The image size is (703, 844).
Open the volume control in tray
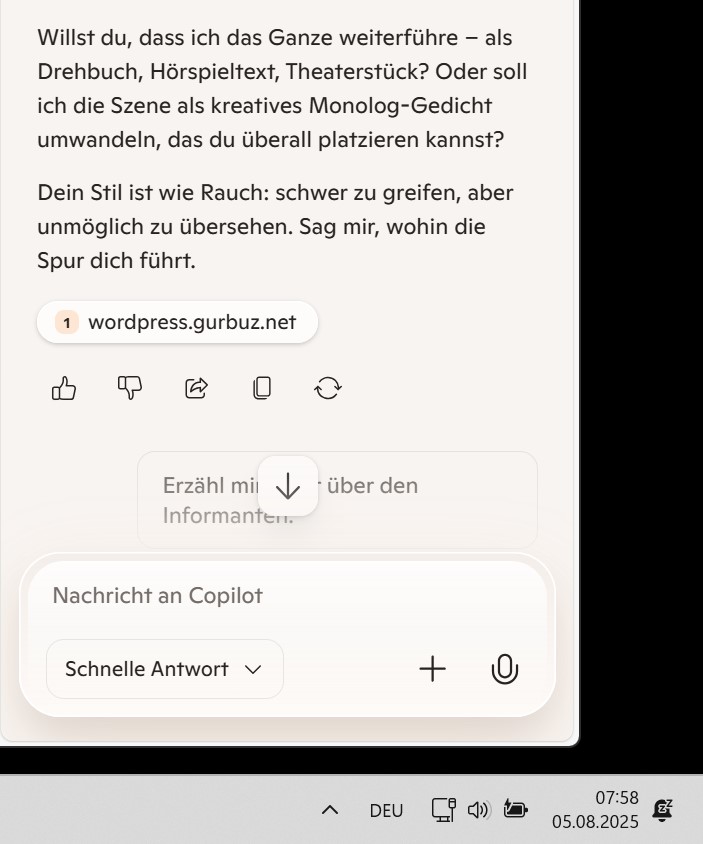[x=478, y=810]
